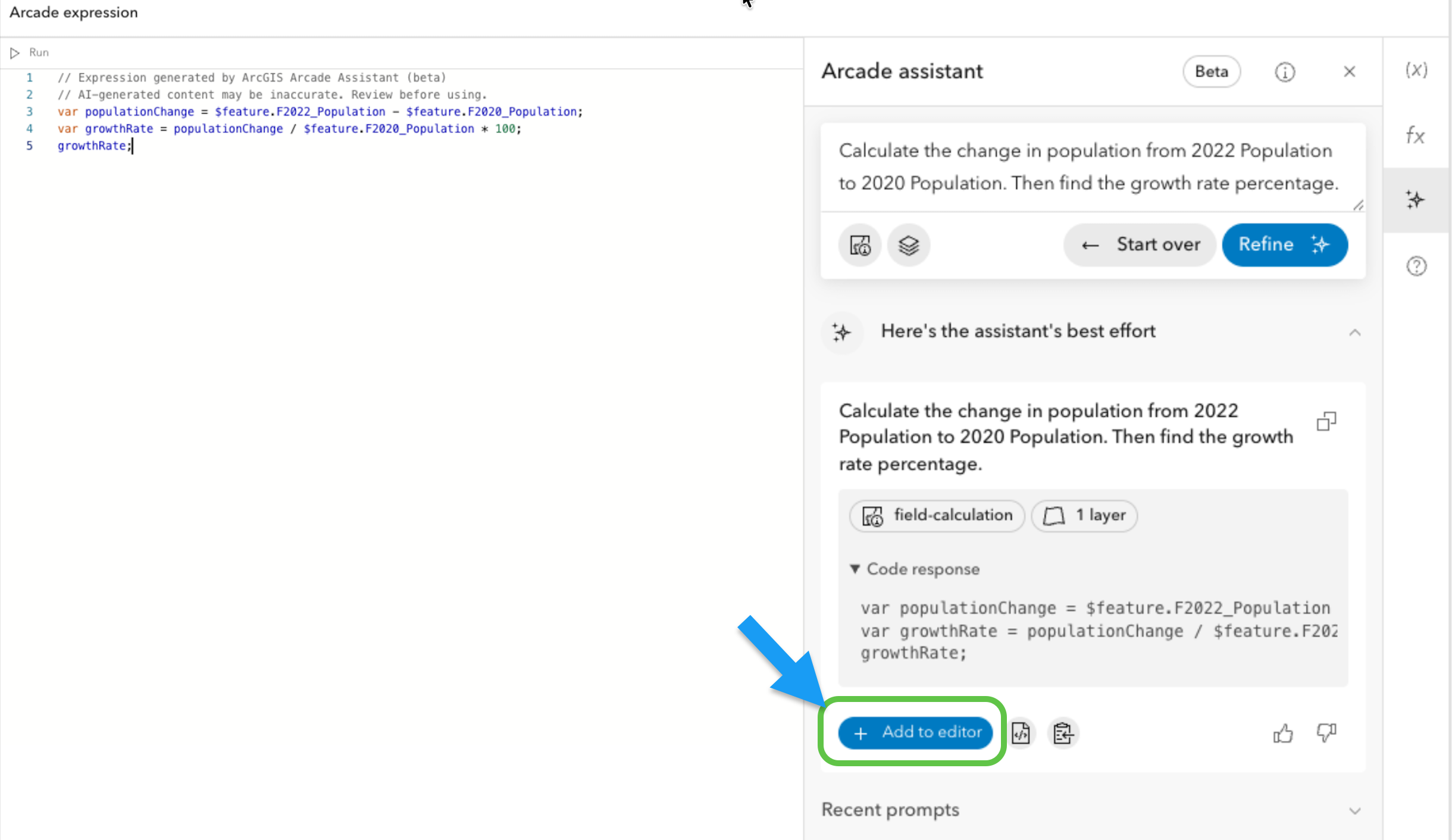
Task: Click inside the assistant prompt text box
Action: click(1088, 167)
